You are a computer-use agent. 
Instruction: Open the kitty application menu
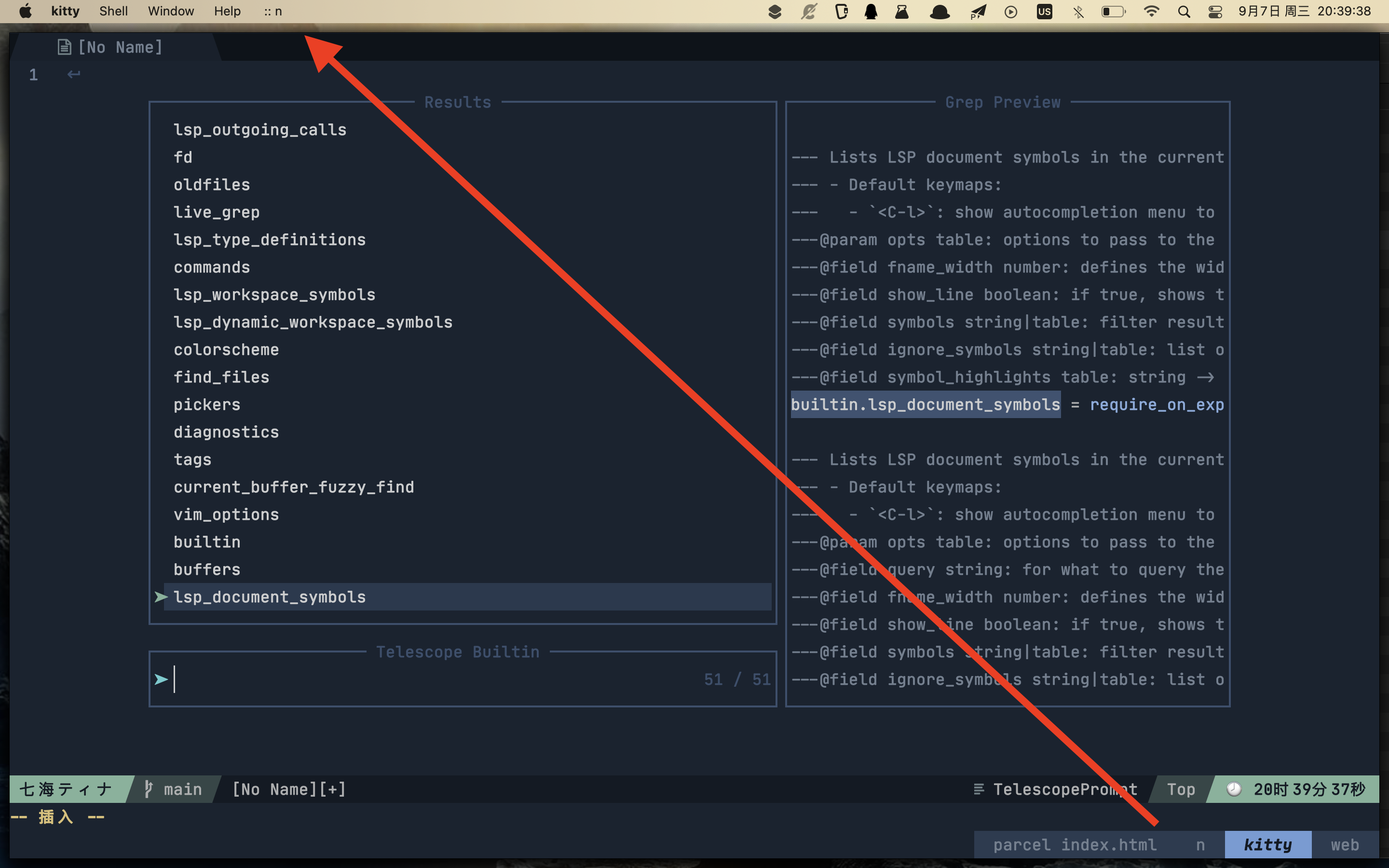66,12
